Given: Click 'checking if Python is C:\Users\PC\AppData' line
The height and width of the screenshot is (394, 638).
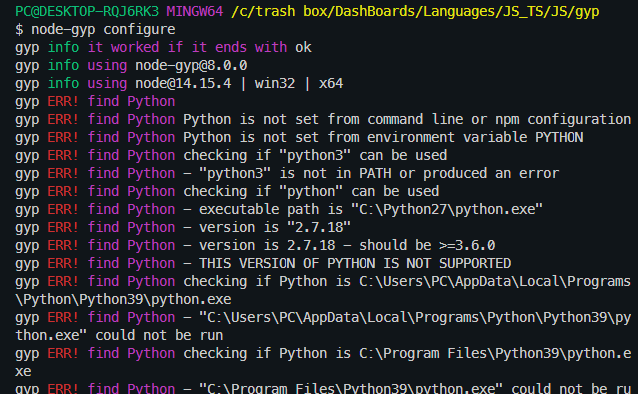Looking at the screenshot, I should (x=323, y=282).
